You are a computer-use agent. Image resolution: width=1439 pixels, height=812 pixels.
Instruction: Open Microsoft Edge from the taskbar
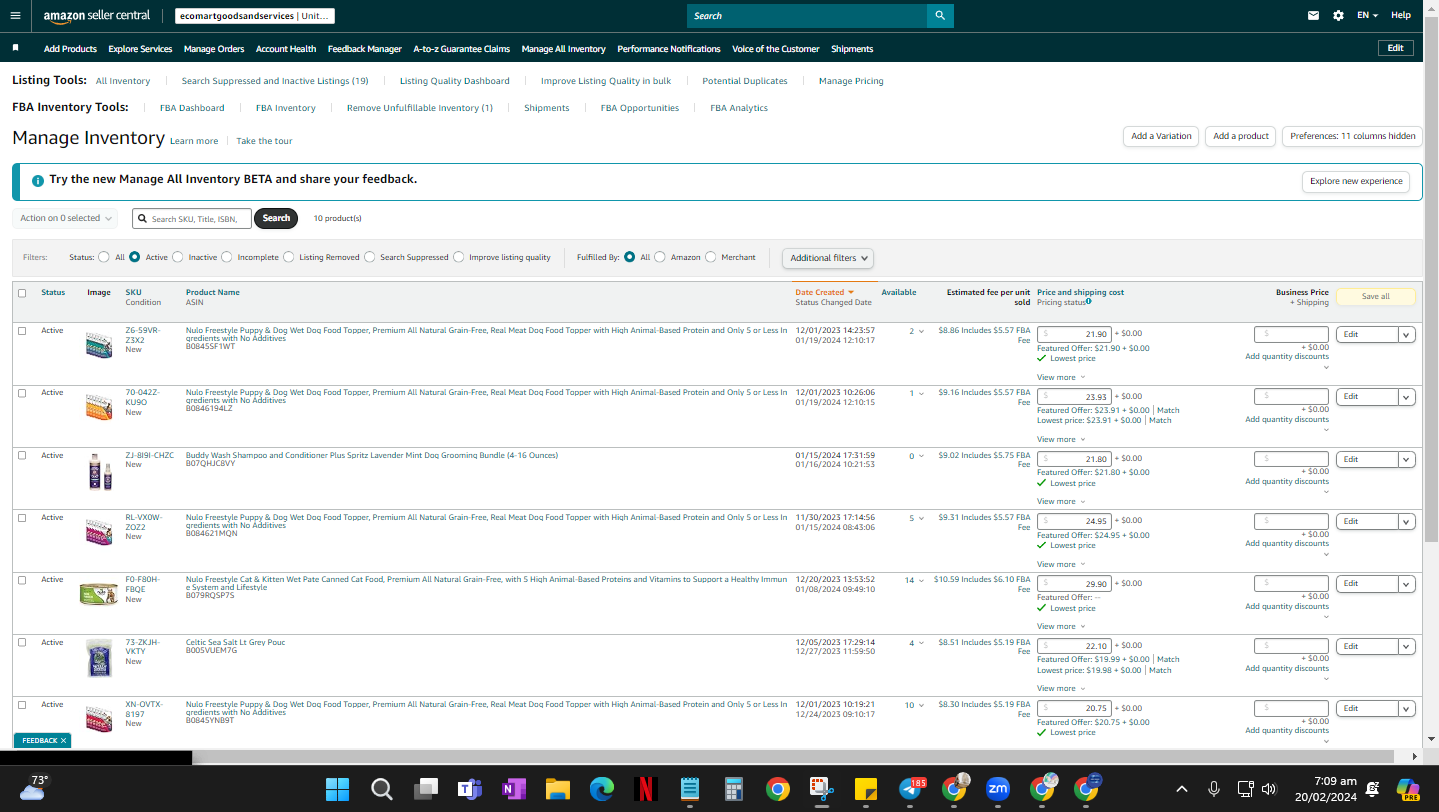(x=601, y=789)
